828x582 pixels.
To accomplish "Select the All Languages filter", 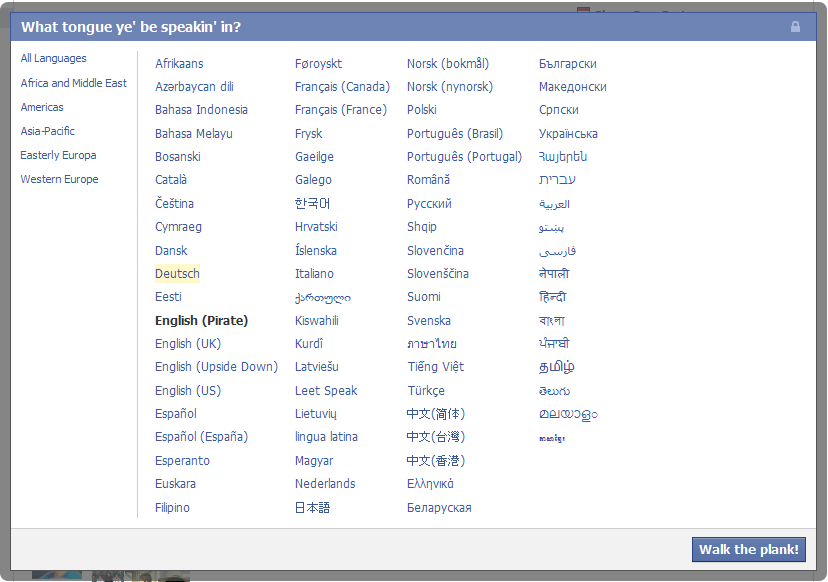I will (53, 58).
